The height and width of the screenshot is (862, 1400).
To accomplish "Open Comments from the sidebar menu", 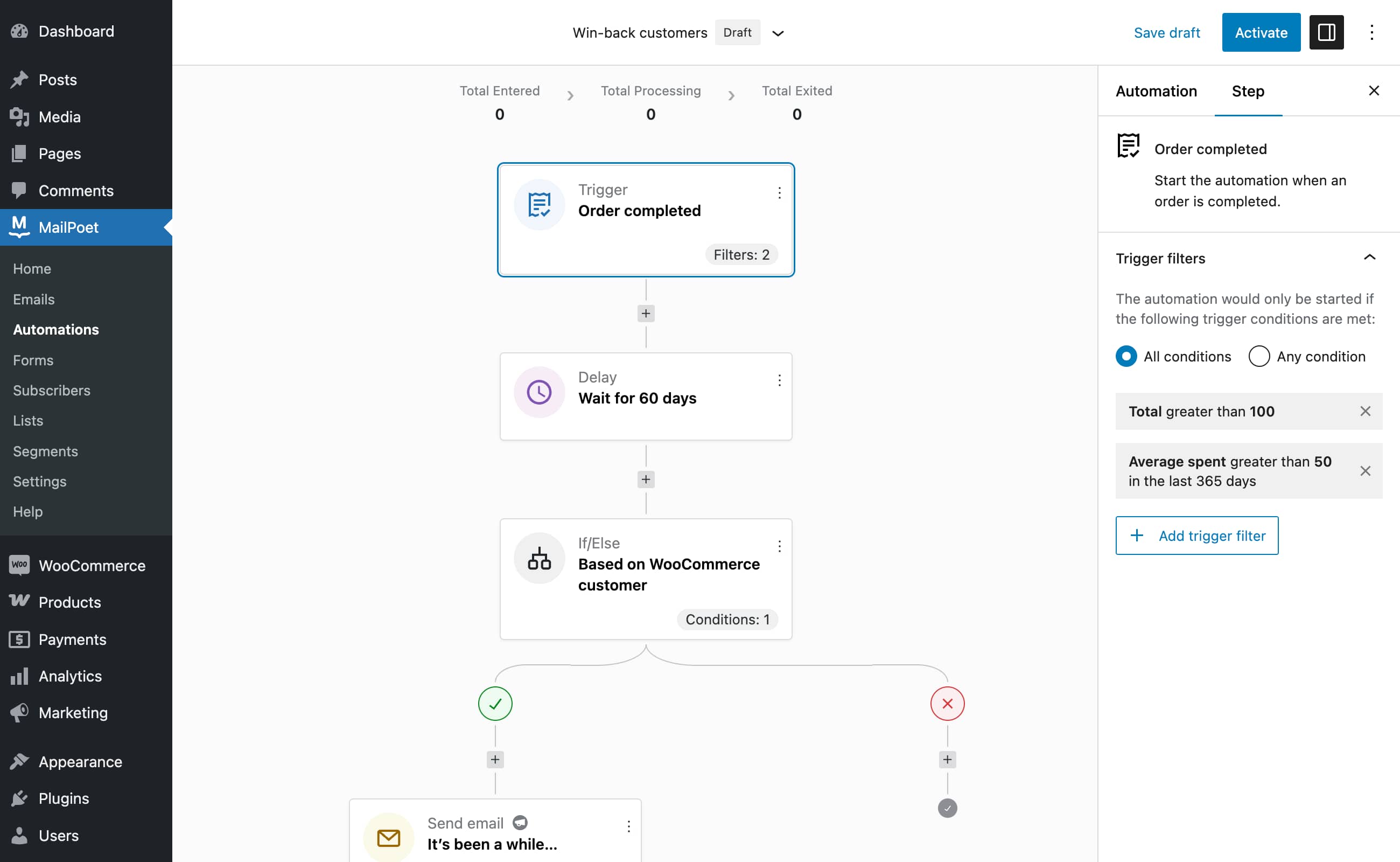I will (x=76, y=190).
